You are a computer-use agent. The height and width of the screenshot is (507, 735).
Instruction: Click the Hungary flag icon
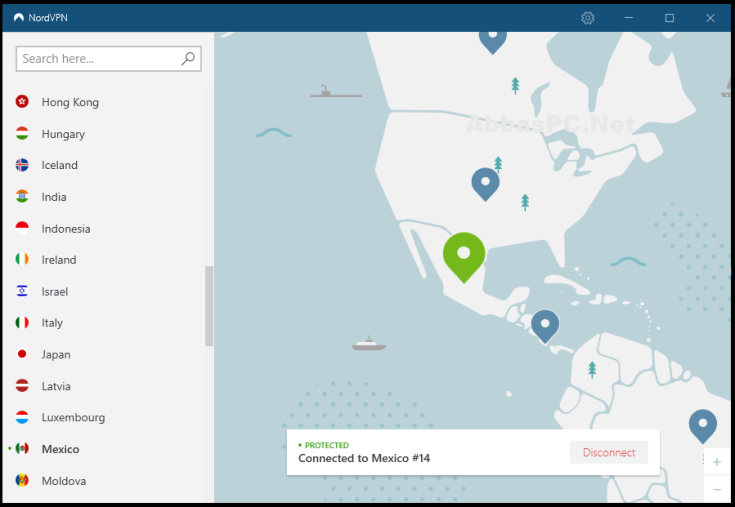(x=22, y=133)
